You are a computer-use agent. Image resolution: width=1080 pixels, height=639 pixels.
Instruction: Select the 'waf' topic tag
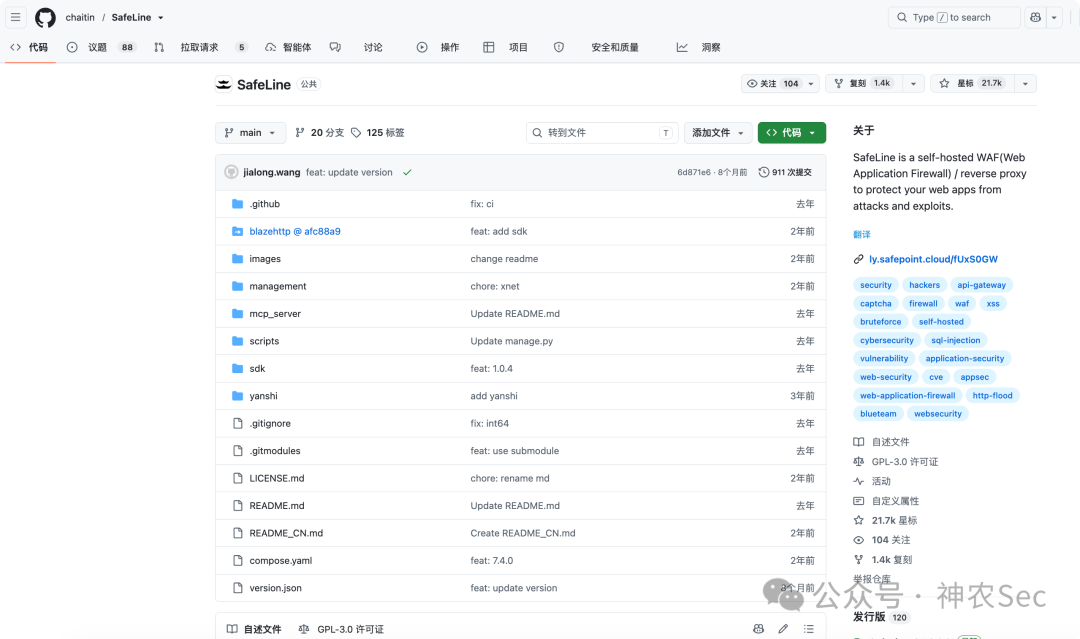coord(962,304)
